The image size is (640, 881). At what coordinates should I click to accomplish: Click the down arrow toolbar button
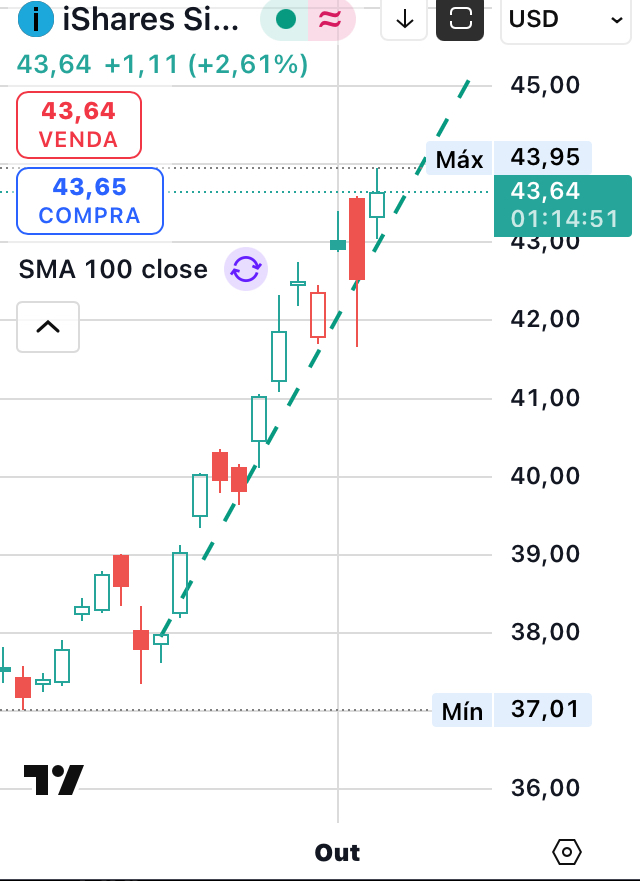coord(405,19)
